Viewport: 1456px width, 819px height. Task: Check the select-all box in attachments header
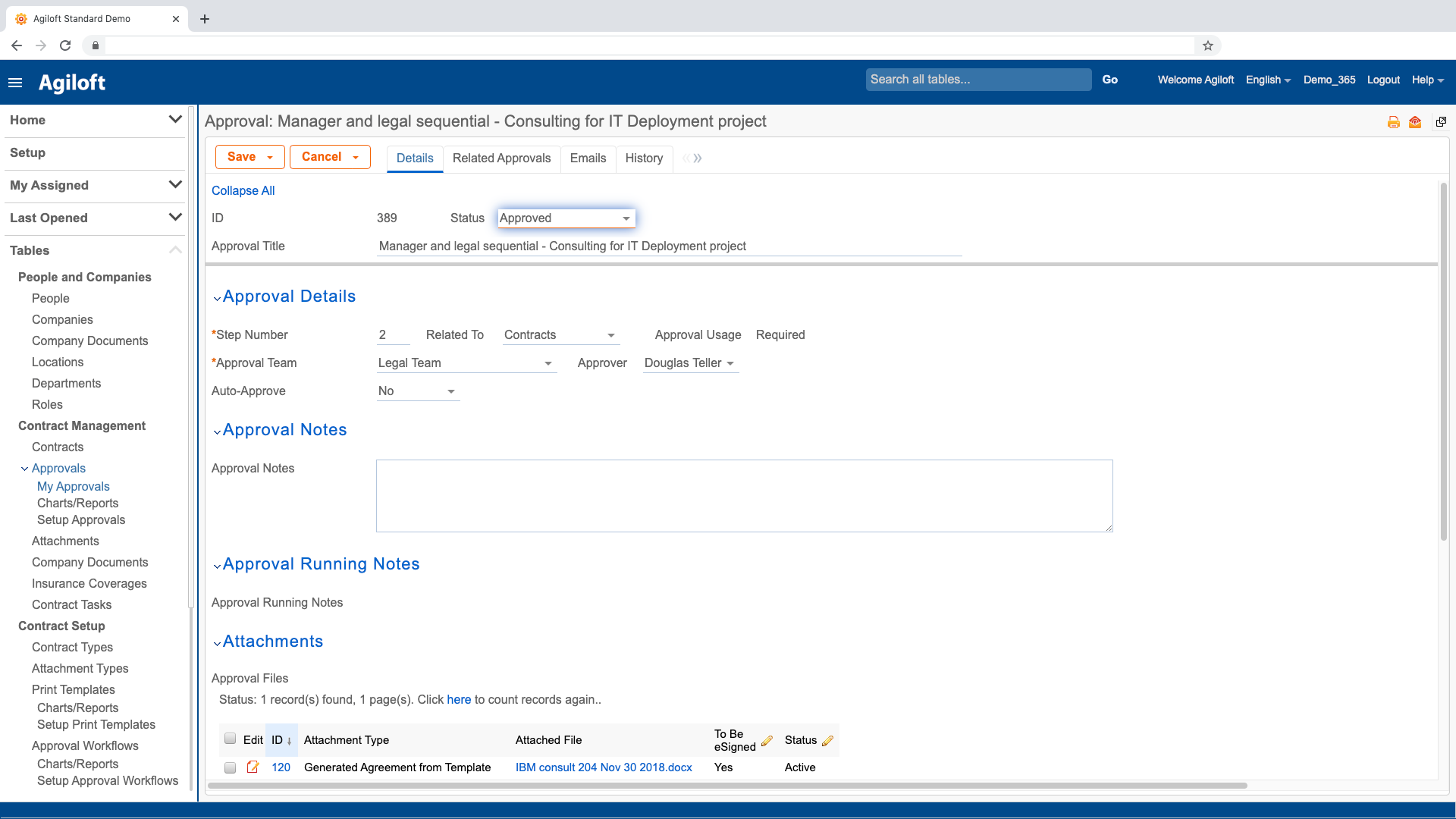point(230,737)
